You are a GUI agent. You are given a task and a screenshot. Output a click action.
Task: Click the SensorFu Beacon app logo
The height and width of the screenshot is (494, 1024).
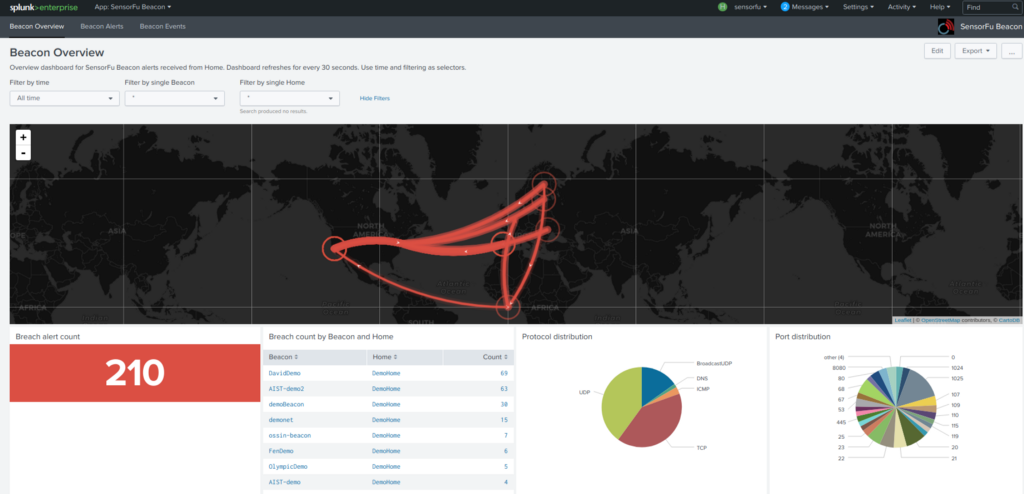click(x=944, y=27)
